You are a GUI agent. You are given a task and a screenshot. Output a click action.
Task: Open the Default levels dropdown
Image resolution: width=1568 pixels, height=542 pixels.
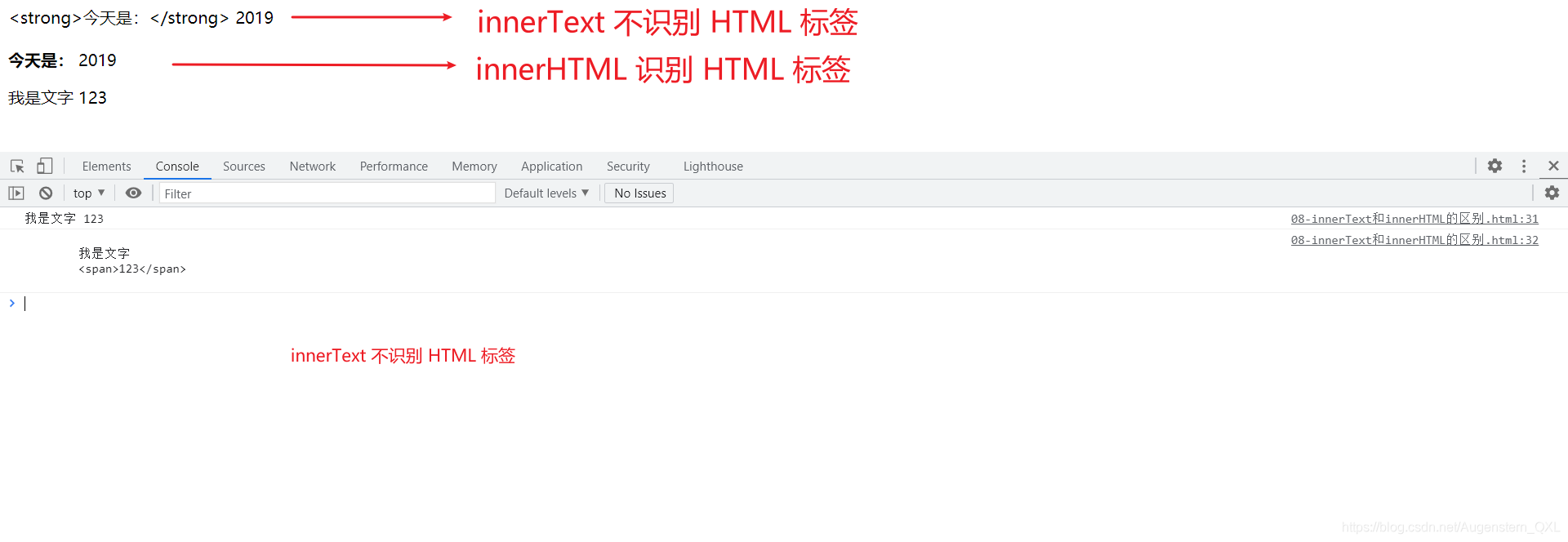pyautogui.click(x=546, y=193)
